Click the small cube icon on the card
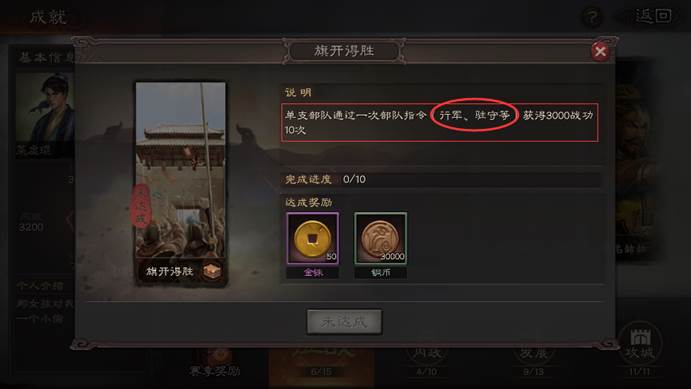 coord(212,271)
